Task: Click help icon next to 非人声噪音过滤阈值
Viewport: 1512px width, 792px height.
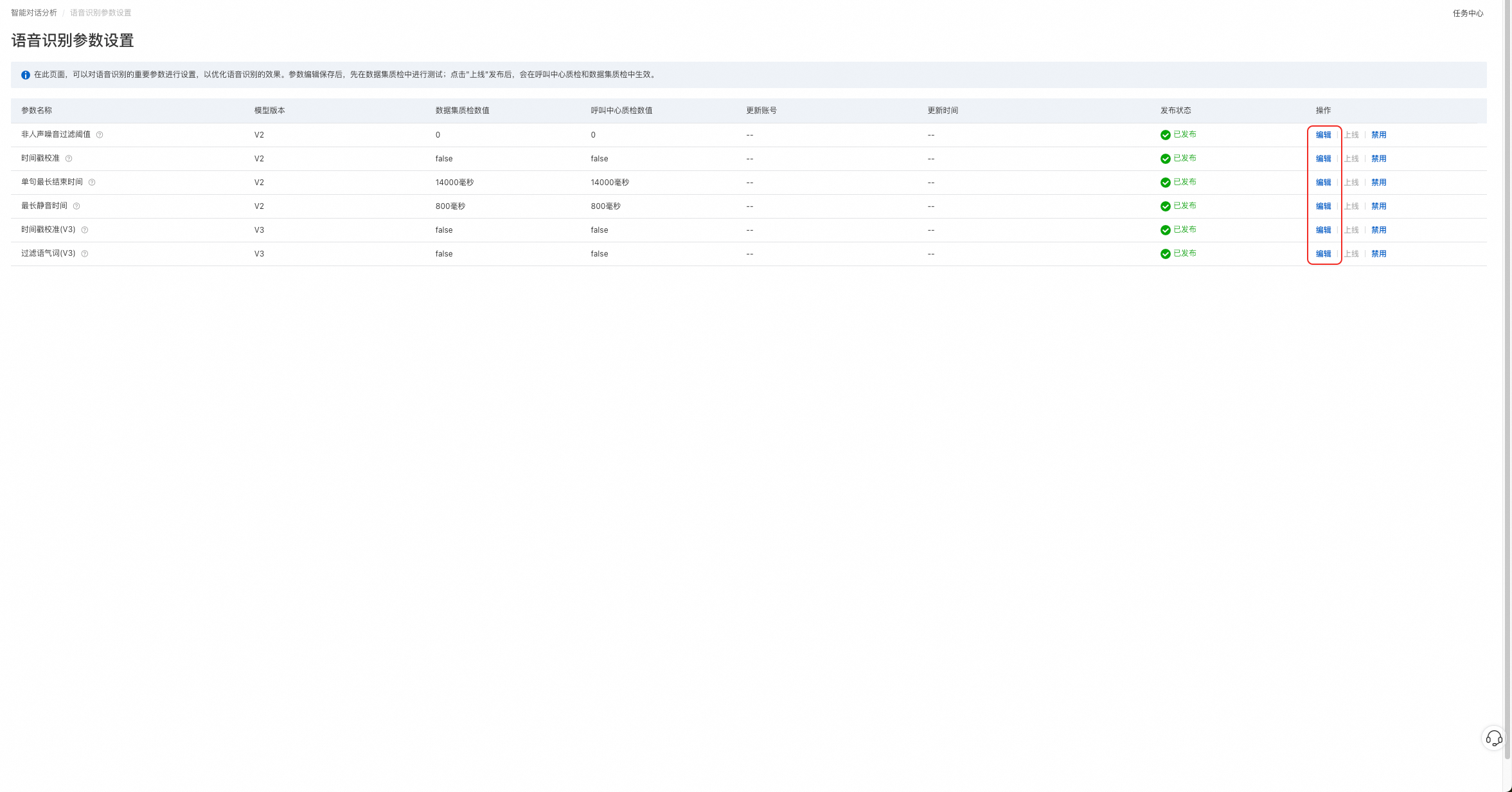Action: tap(100, 135)
